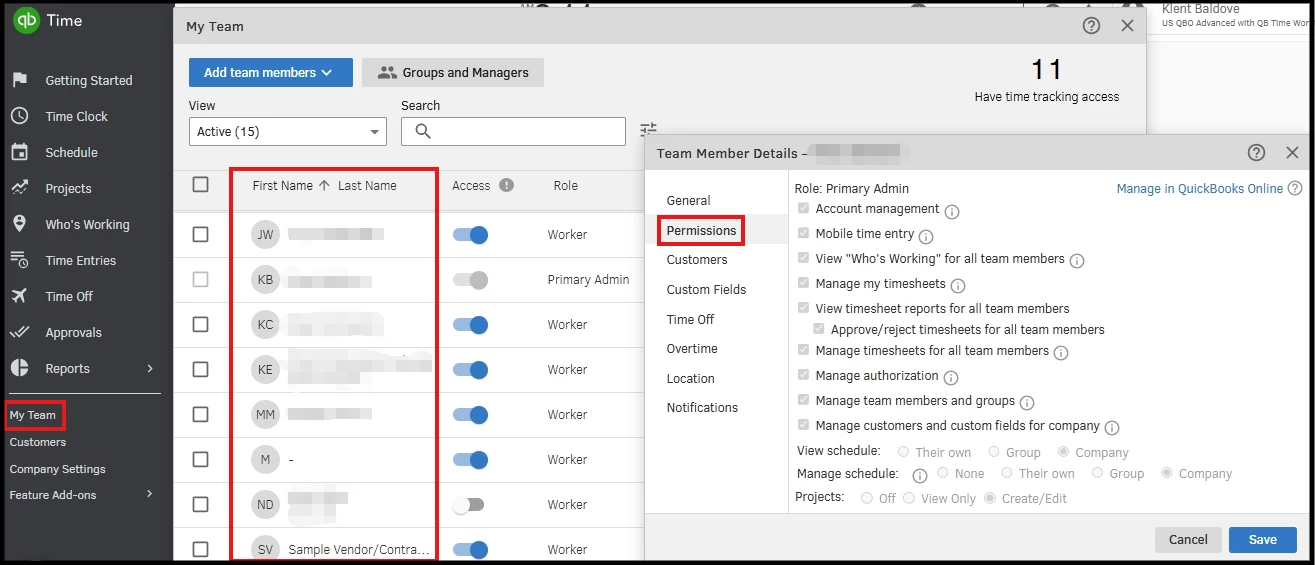Open Who's Working location pin icon
Viewport: 1315px width, 565px height.
(19, 224)
